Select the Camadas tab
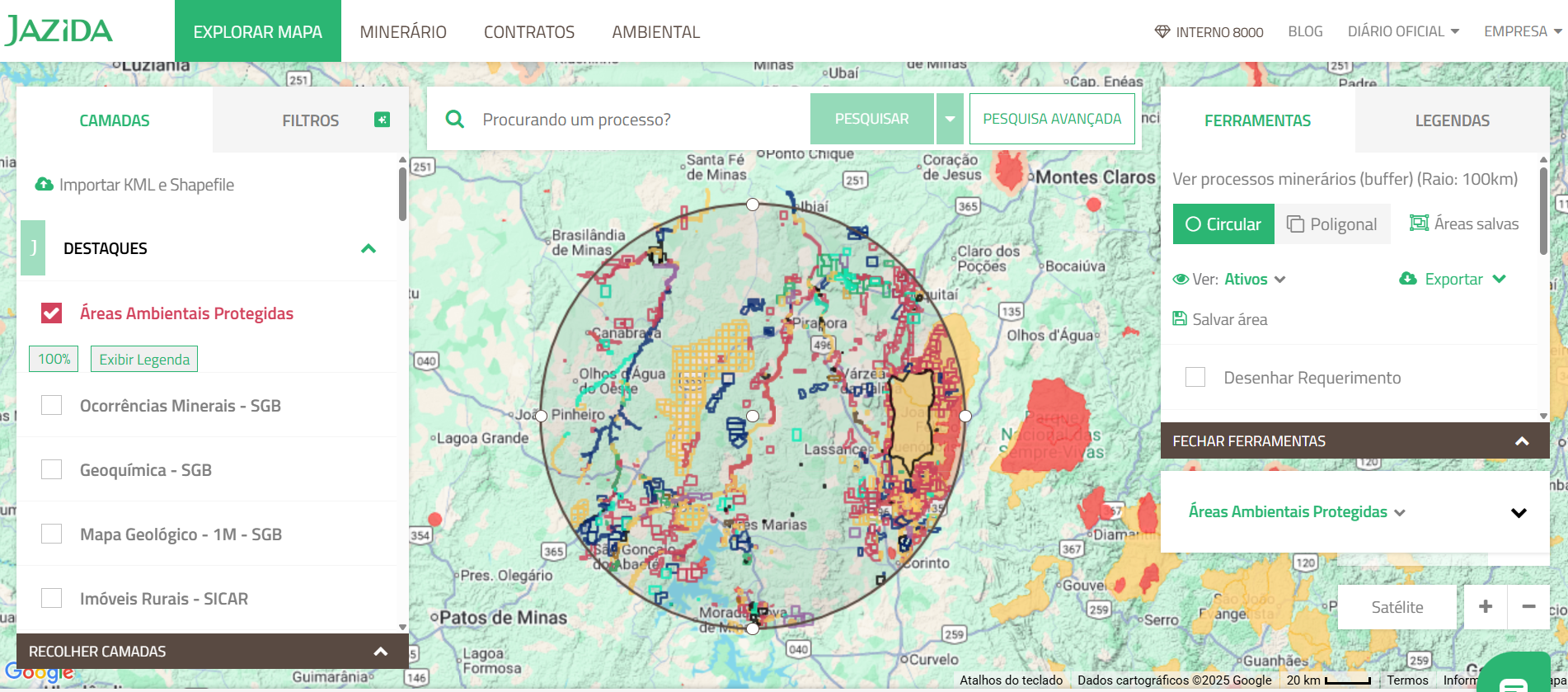This screenshot has width=1568, height=692. coord(115,120)
